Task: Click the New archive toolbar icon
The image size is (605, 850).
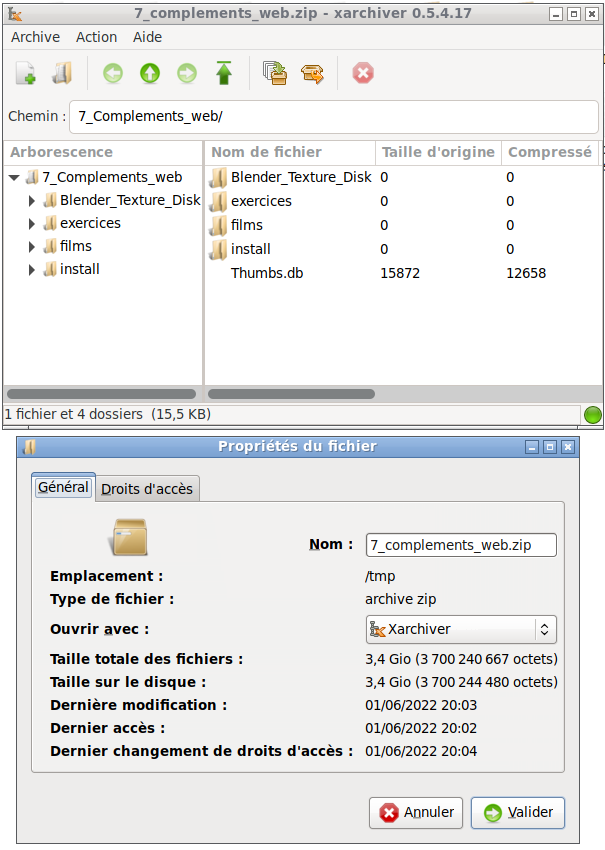Action: pyautogui.click(x=25, y=73)
